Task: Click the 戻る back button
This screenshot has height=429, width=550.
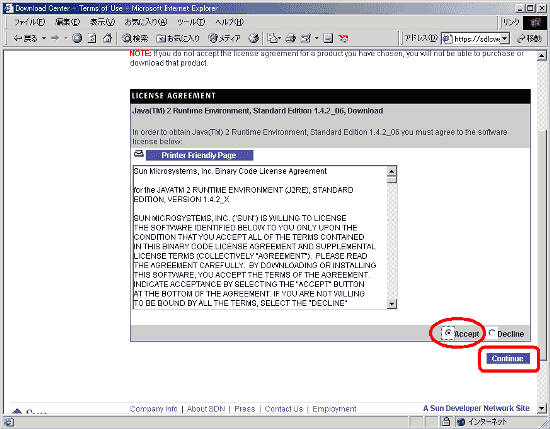Action: (x=25, y=38)
